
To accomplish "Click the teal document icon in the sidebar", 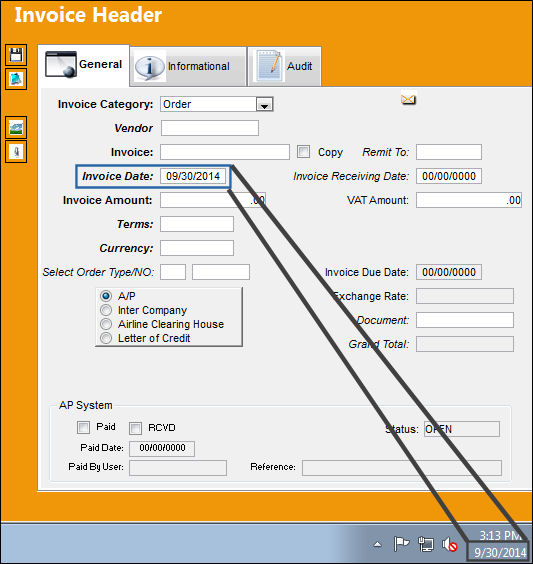I will (16, 79).
